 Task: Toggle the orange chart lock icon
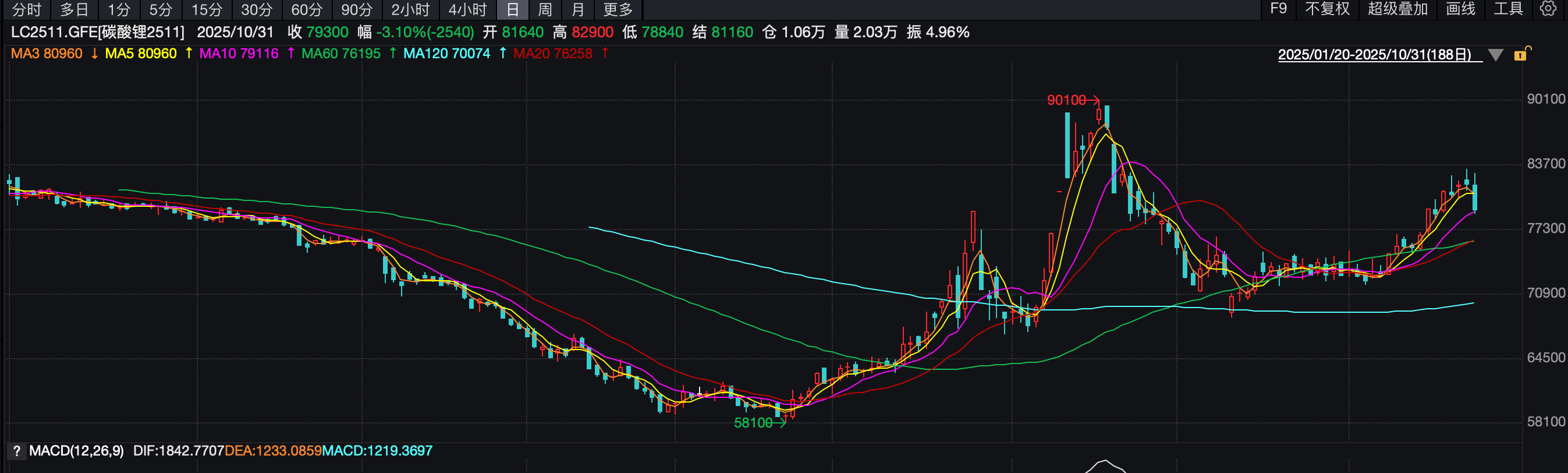coord(1521,54)
